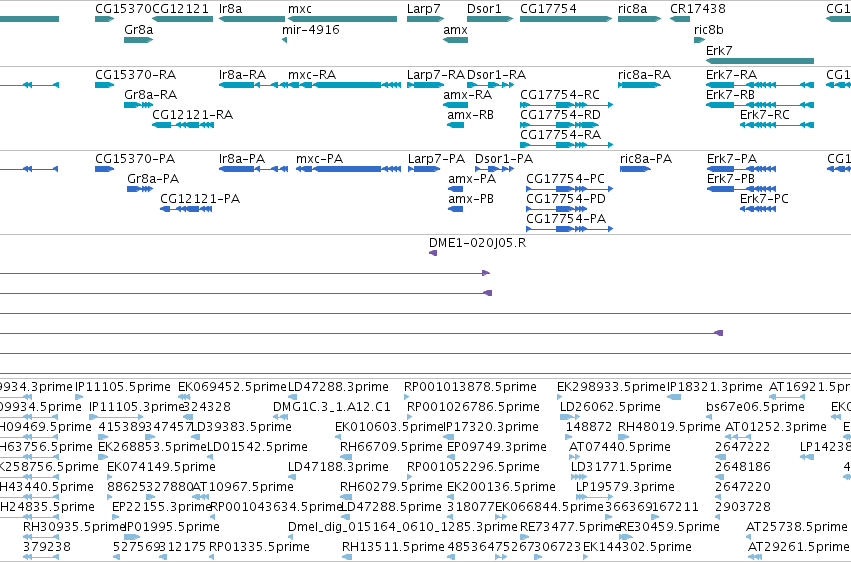This screenshot has height=562, width=851.
Task: Click the bs67e06.5prime EST label
Action: (x=755, y=406)
